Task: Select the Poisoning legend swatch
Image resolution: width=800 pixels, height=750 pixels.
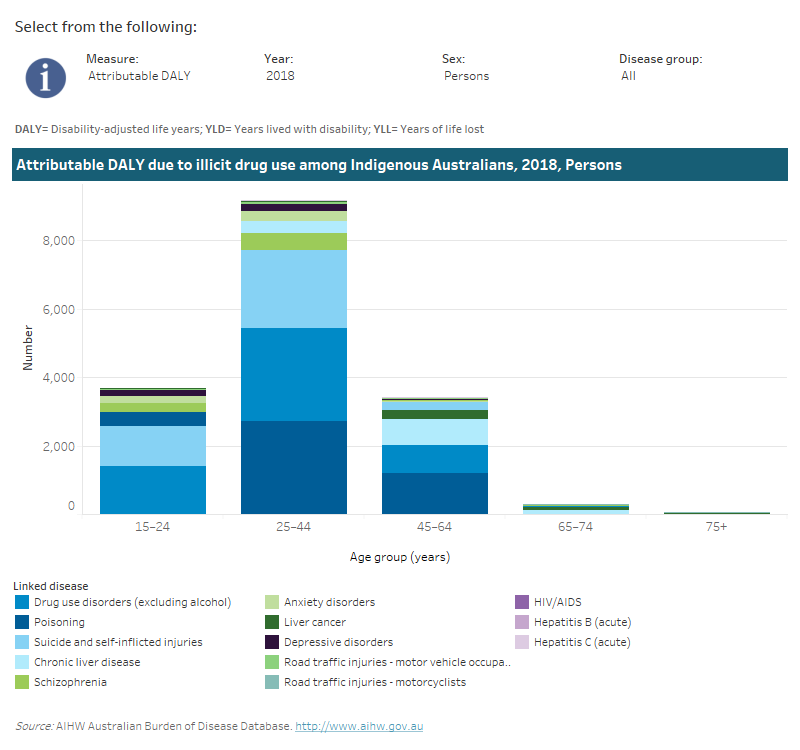Action: [21, 622]
